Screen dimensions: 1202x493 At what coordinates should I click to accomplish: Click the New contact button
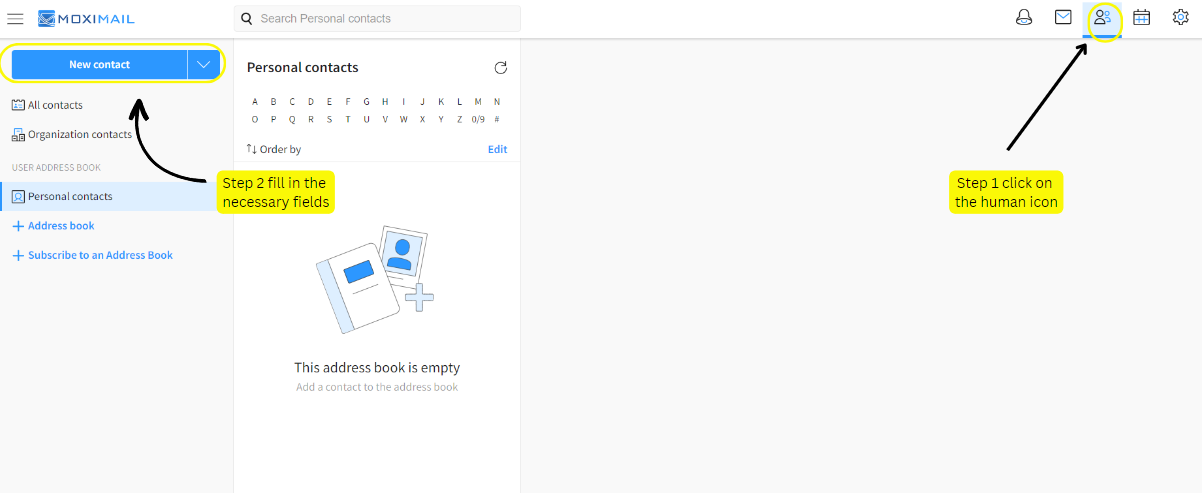pyautogui.click(x=99, y=65)
